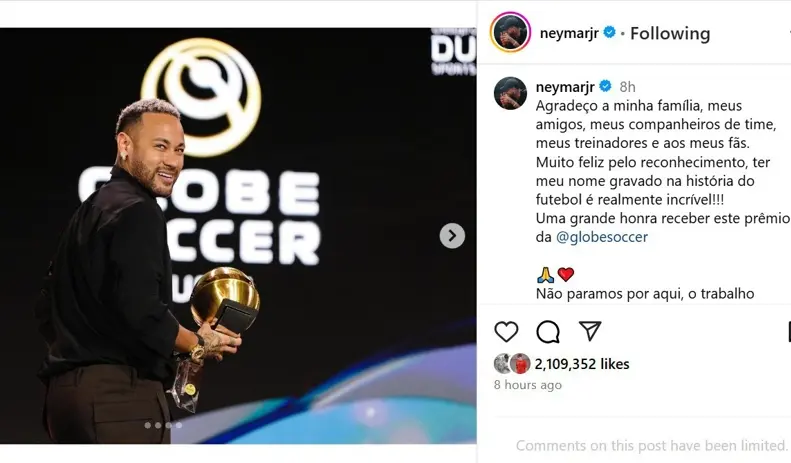
Task: Like the post with the heart icon
Action: coord(506,332)
